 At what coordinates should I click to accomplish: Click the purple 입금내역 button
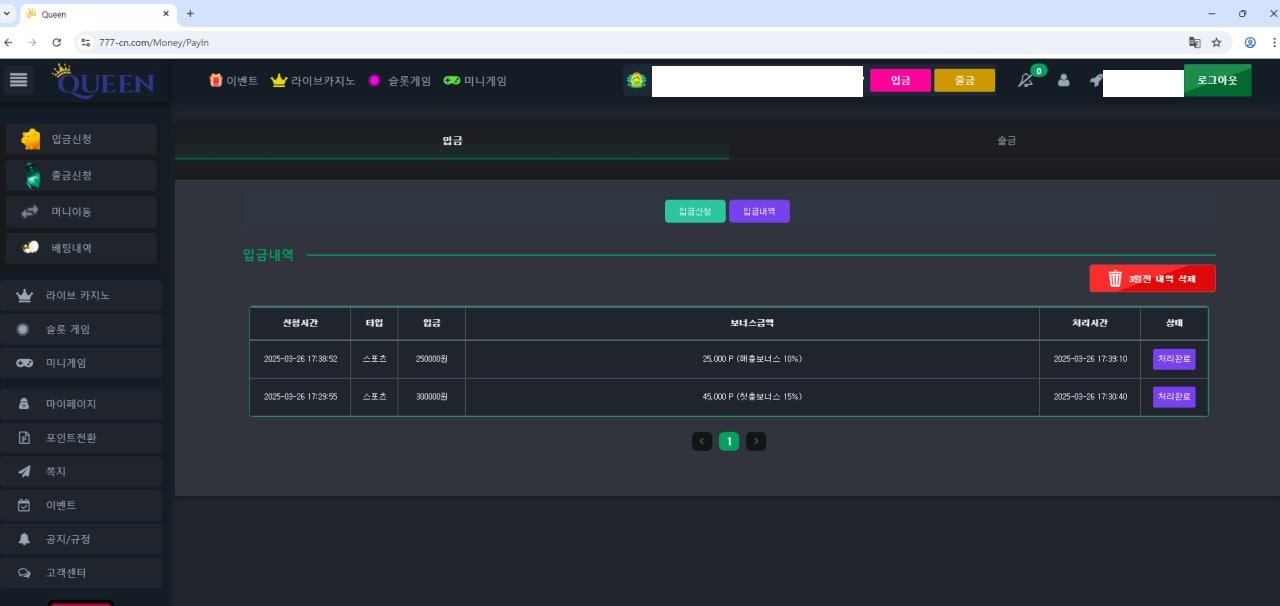tap(759, 211)
